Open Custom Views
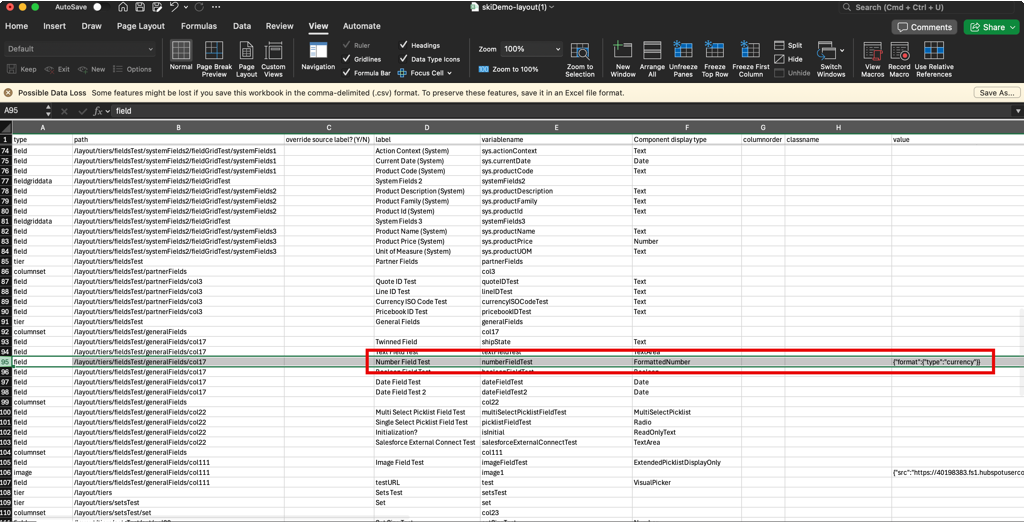1024x522 pixels. (273, 59)
